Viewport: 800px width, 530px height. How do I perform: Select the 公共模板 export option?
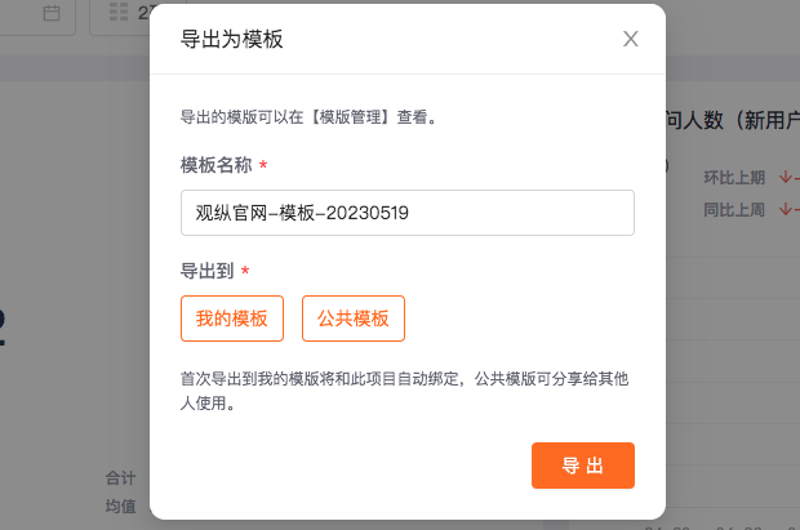click(354, 318)
